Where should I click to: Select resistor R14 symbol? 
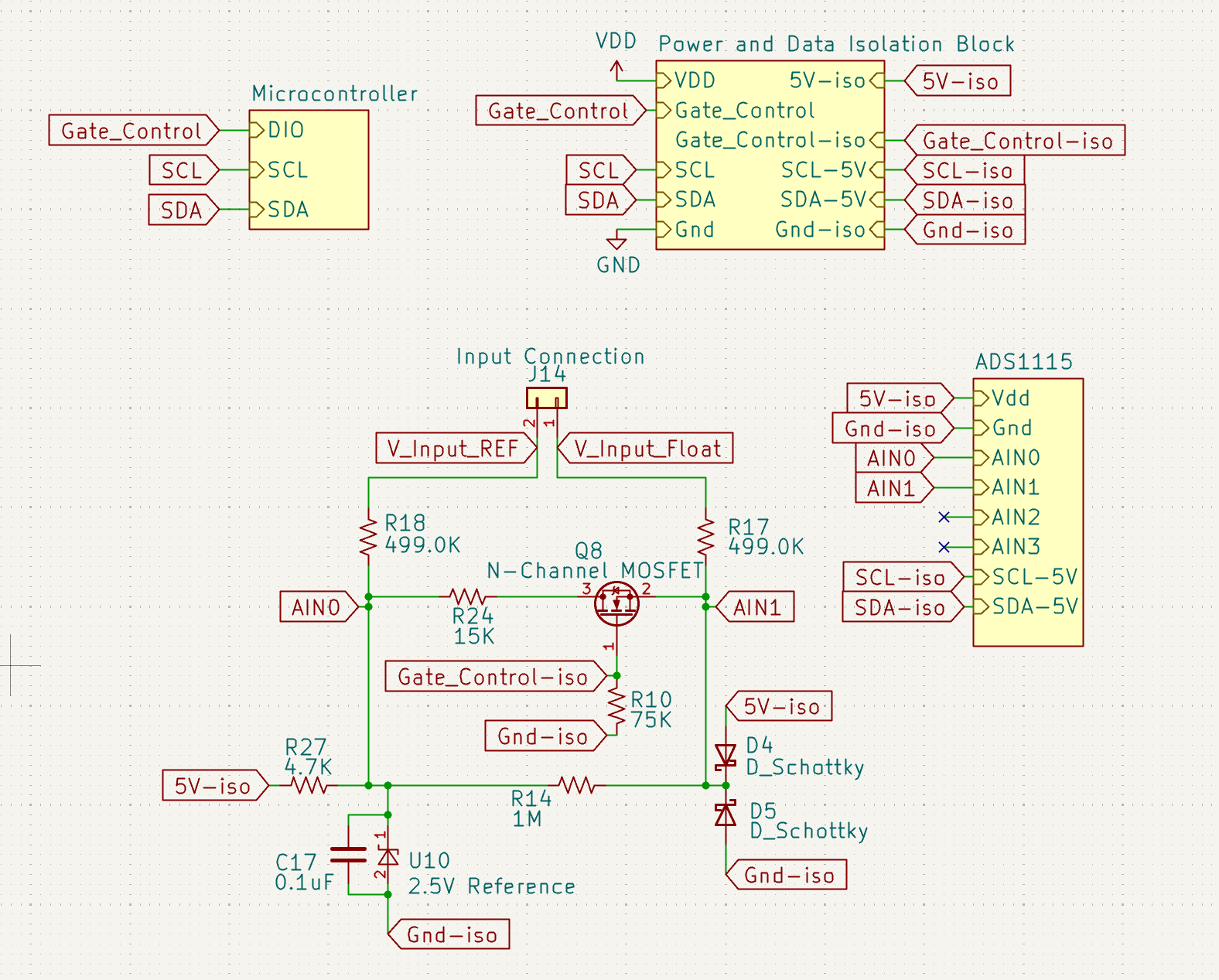[x=577, y=785]
